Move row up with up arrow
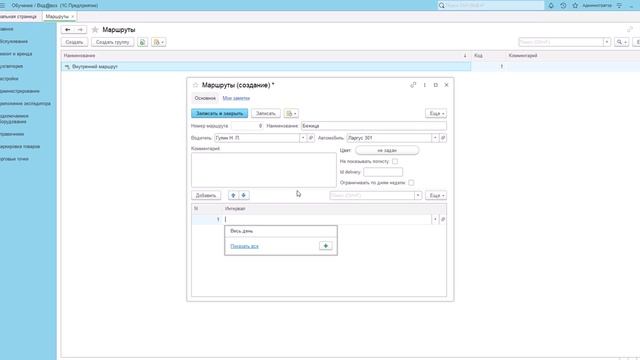The width and height of the screenshot is (640, 360). [x=233, y=196]
